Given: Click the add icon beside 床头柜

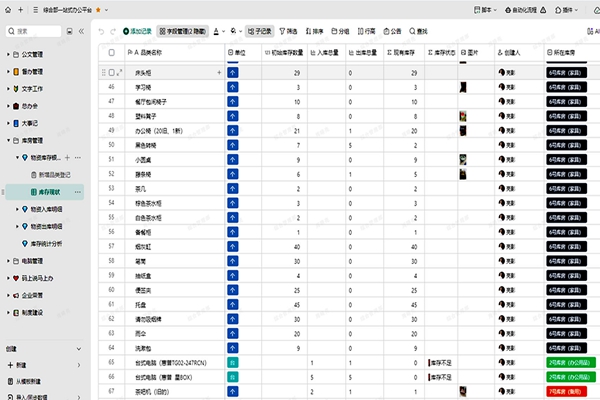Looking at the screenshot, I should click(219, 73).
